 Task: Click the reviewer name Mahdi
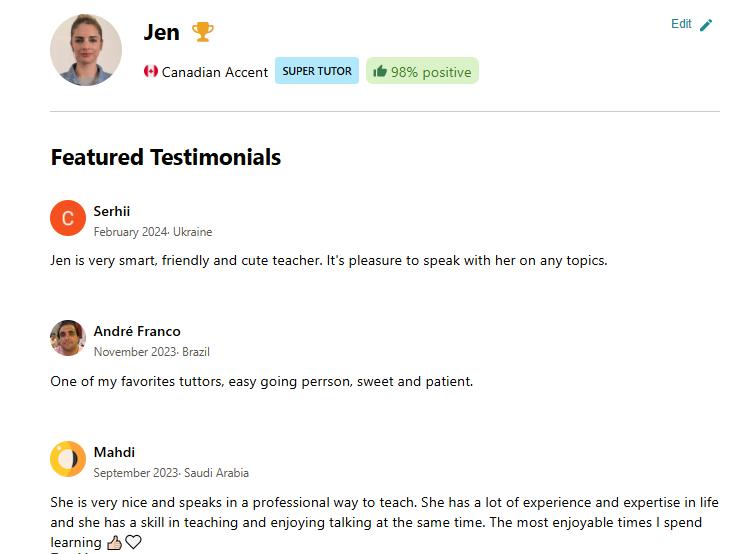(x=114, y=452)
